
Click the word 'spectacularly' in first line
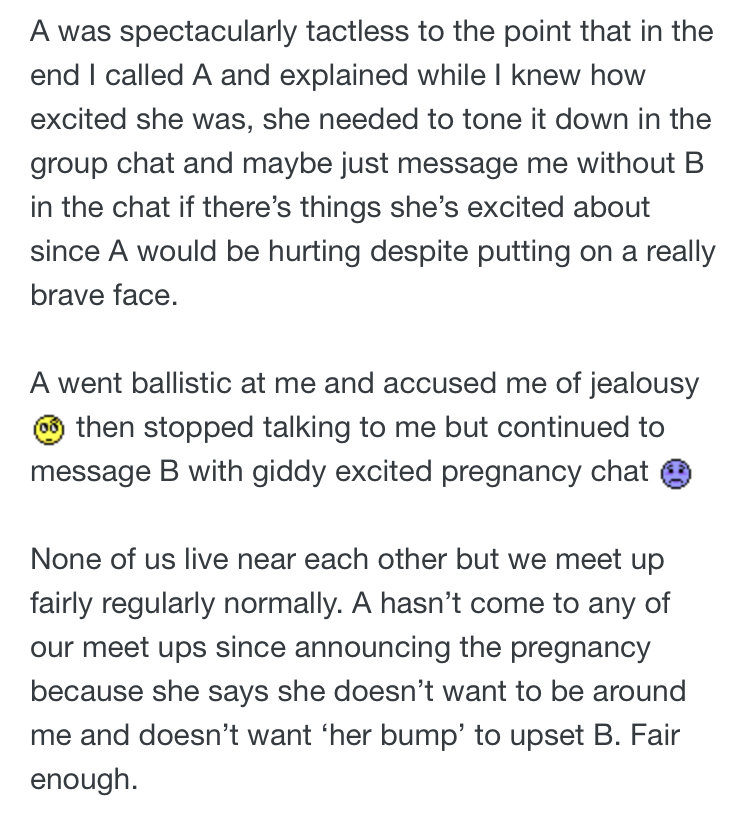tap(209, 32)
